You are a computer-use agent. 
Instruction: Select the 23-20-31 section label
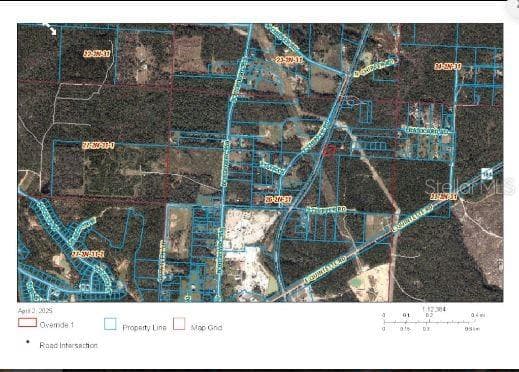[289, 60]
